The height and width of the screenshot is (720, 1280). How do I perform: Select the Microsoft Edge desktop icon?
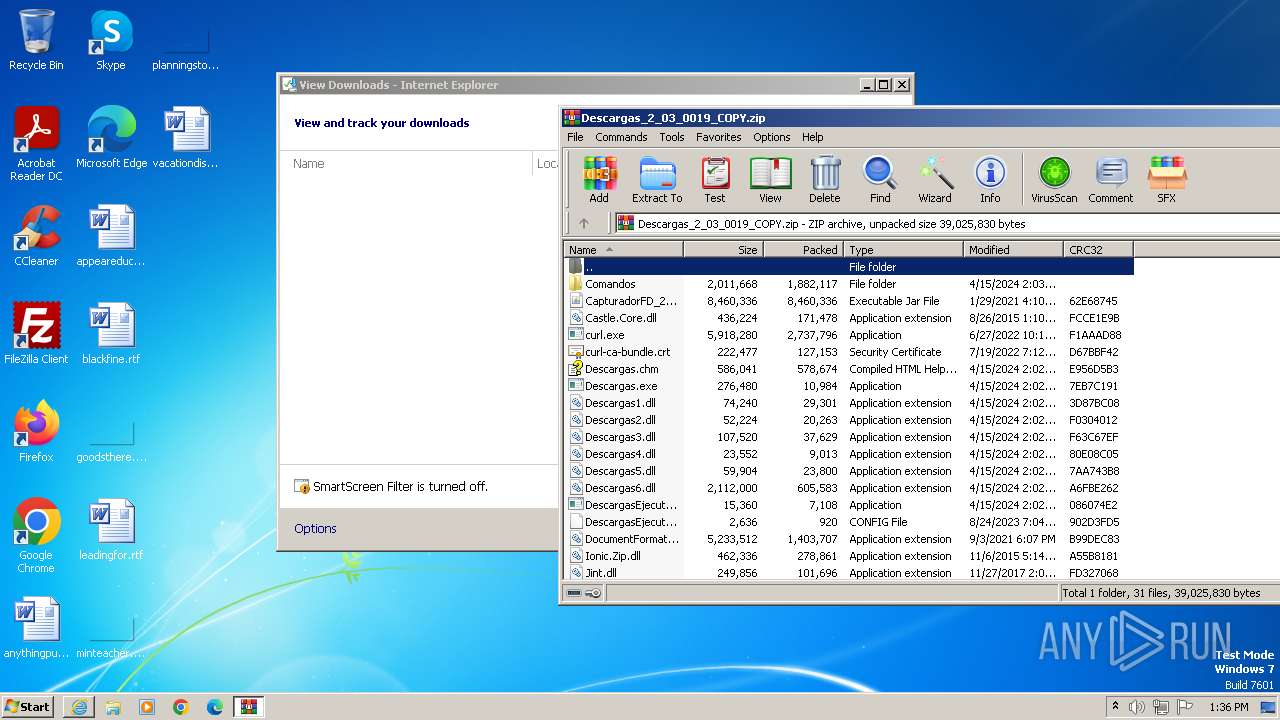click(x=111, y=138)
